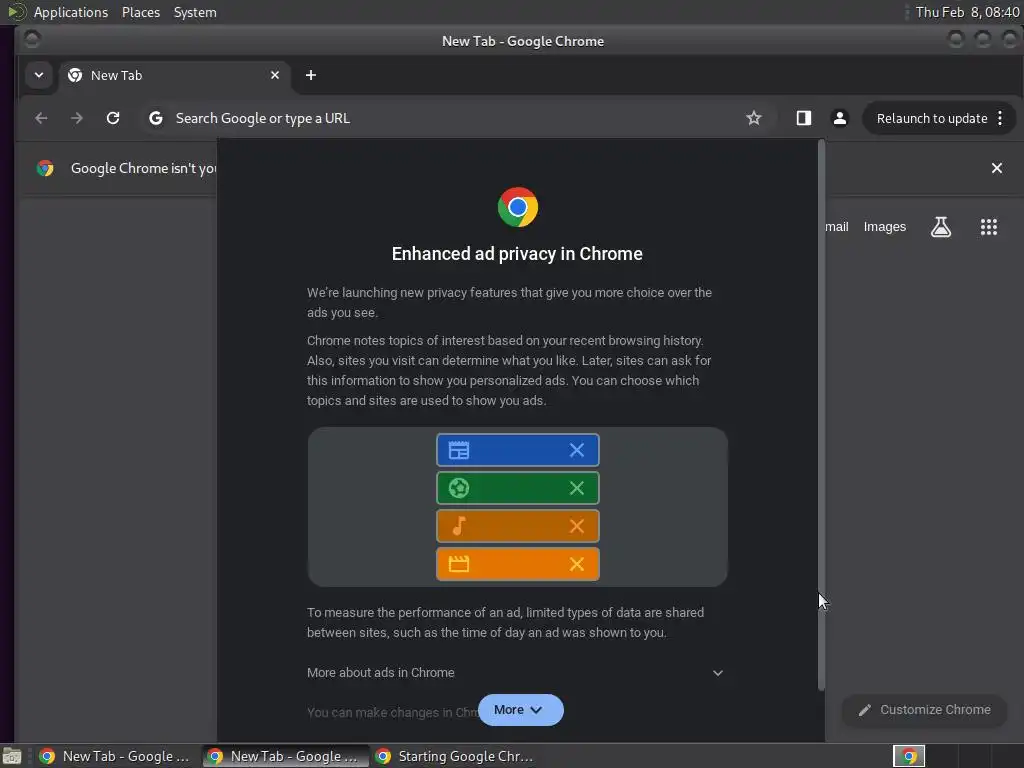Click the Google G icon in address bar

coord(155,118)
